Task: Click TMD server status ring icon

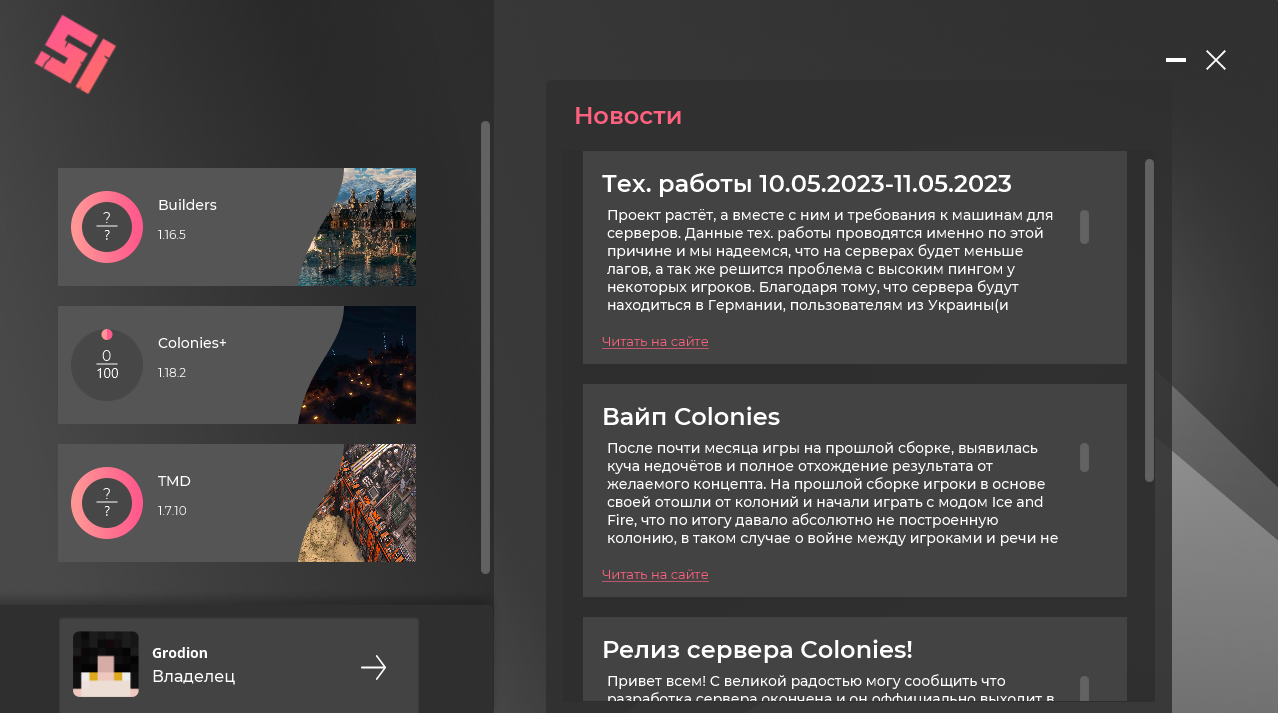Action: point(107,503)
